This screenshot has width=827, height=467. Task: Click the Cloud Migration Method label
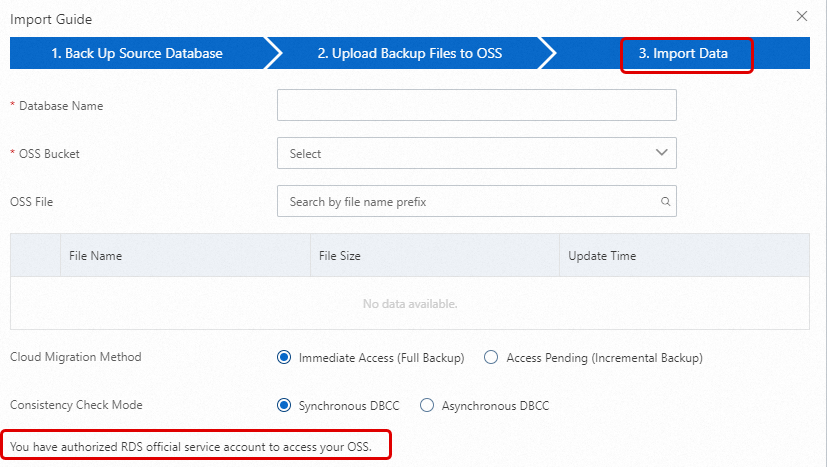coord(76,358)
